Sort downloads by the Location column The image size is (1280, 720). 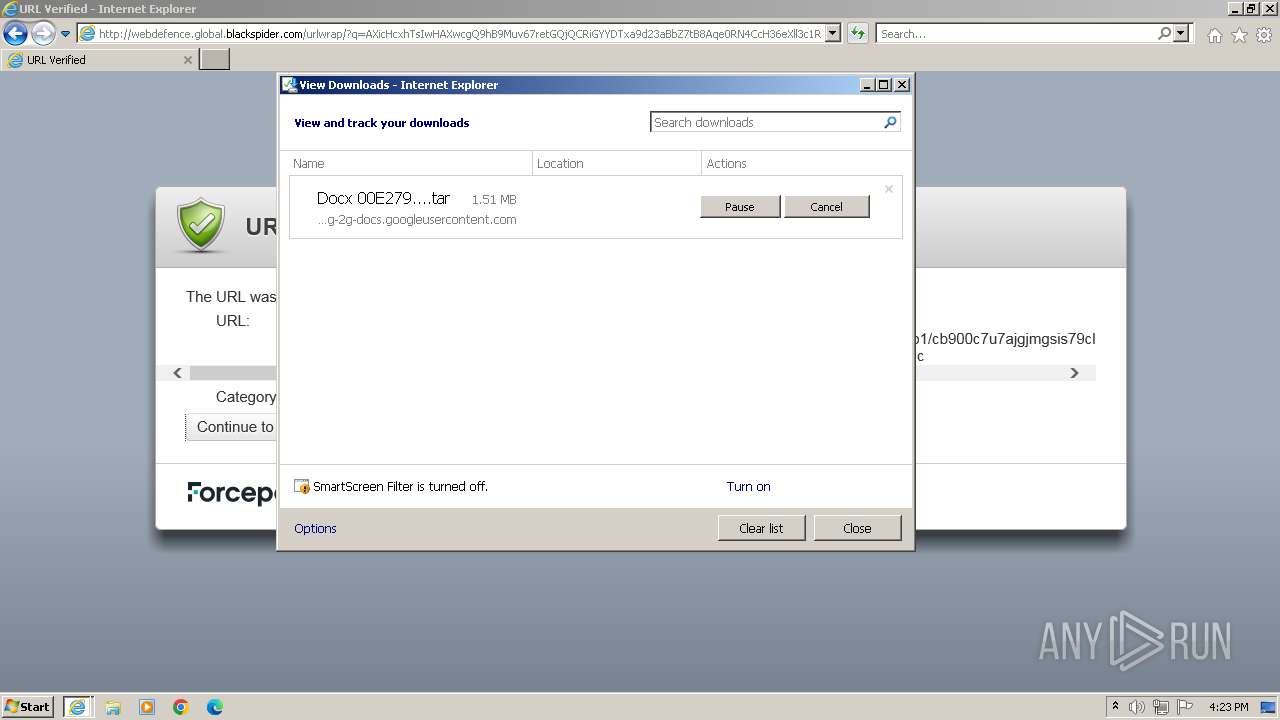[617, 163]
